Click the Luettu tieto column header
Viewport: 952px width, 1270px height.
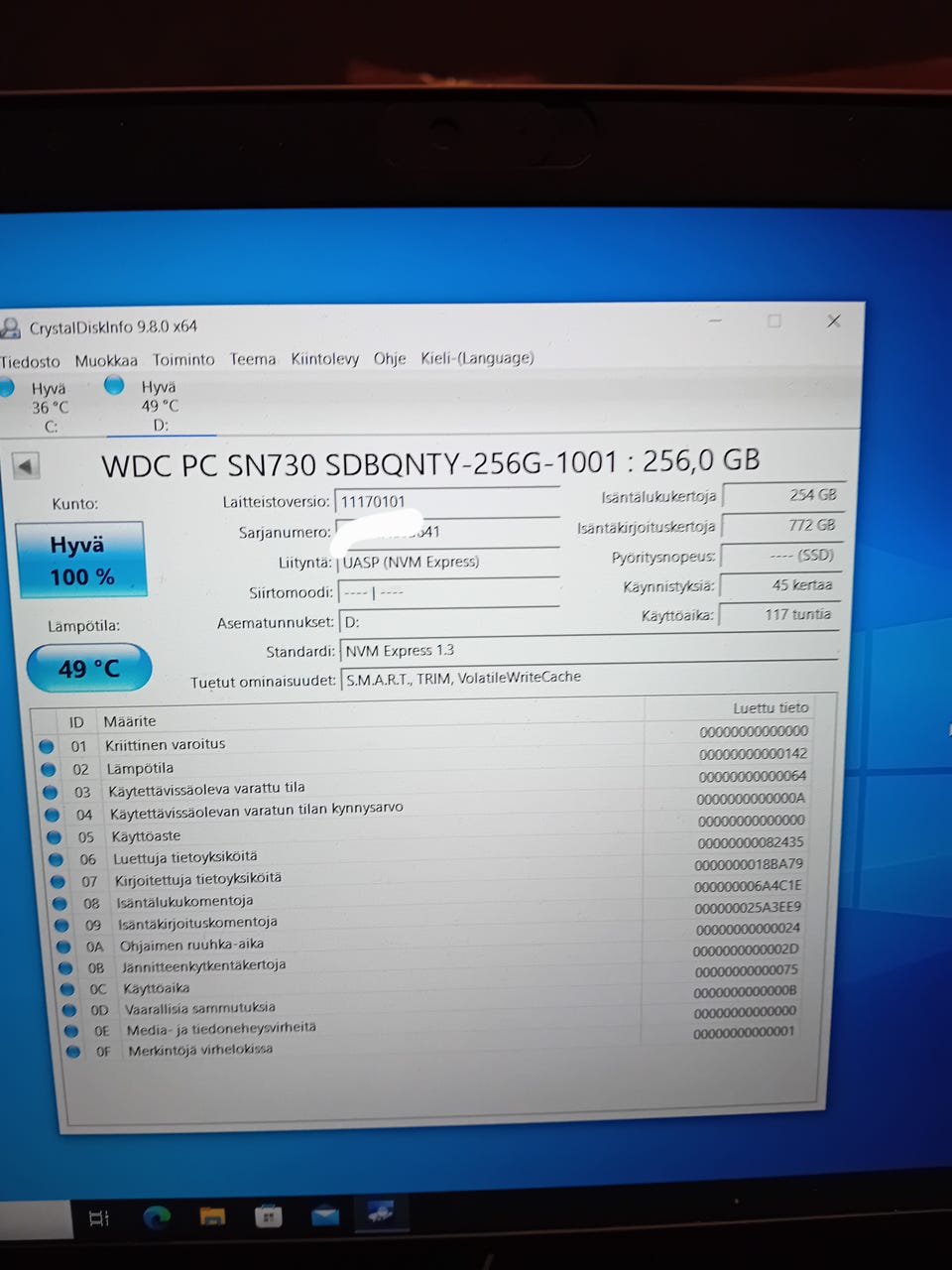coord(771,707)
